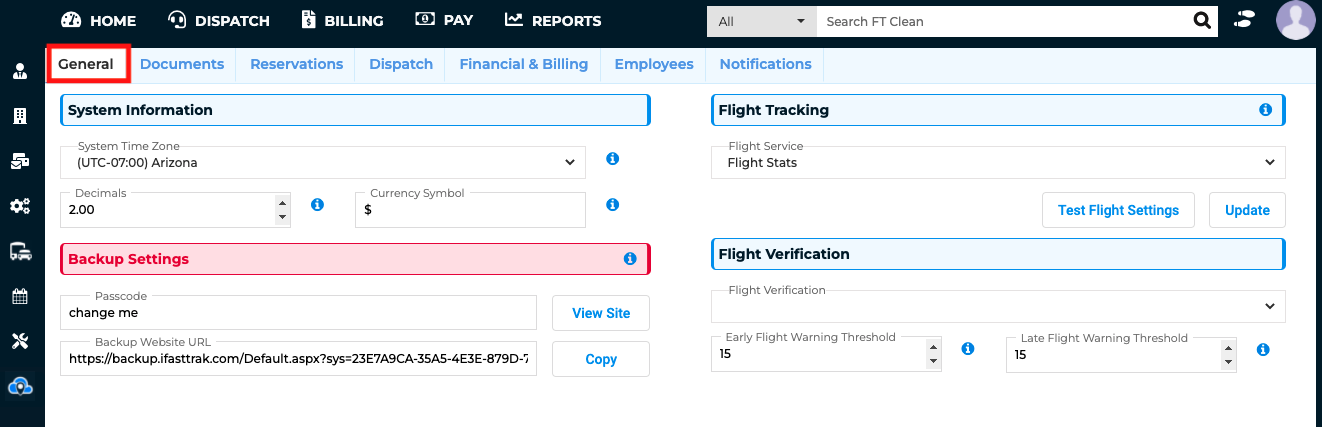This screenshot has height=427, width=1322.
Task: Click the Currency Symbol field
Action: pyautogui.click(x=470, y=210)
